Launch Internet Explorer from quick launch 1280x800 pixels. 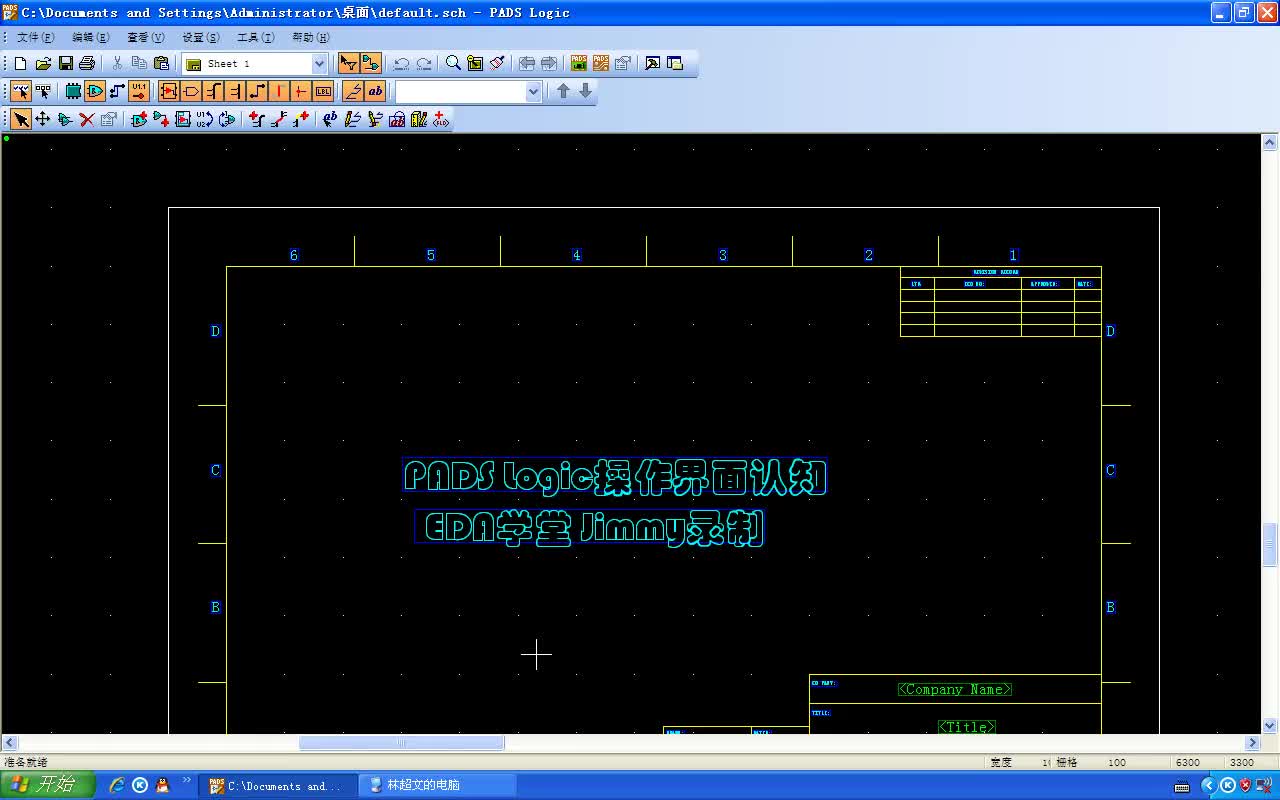tap(117, 785)
